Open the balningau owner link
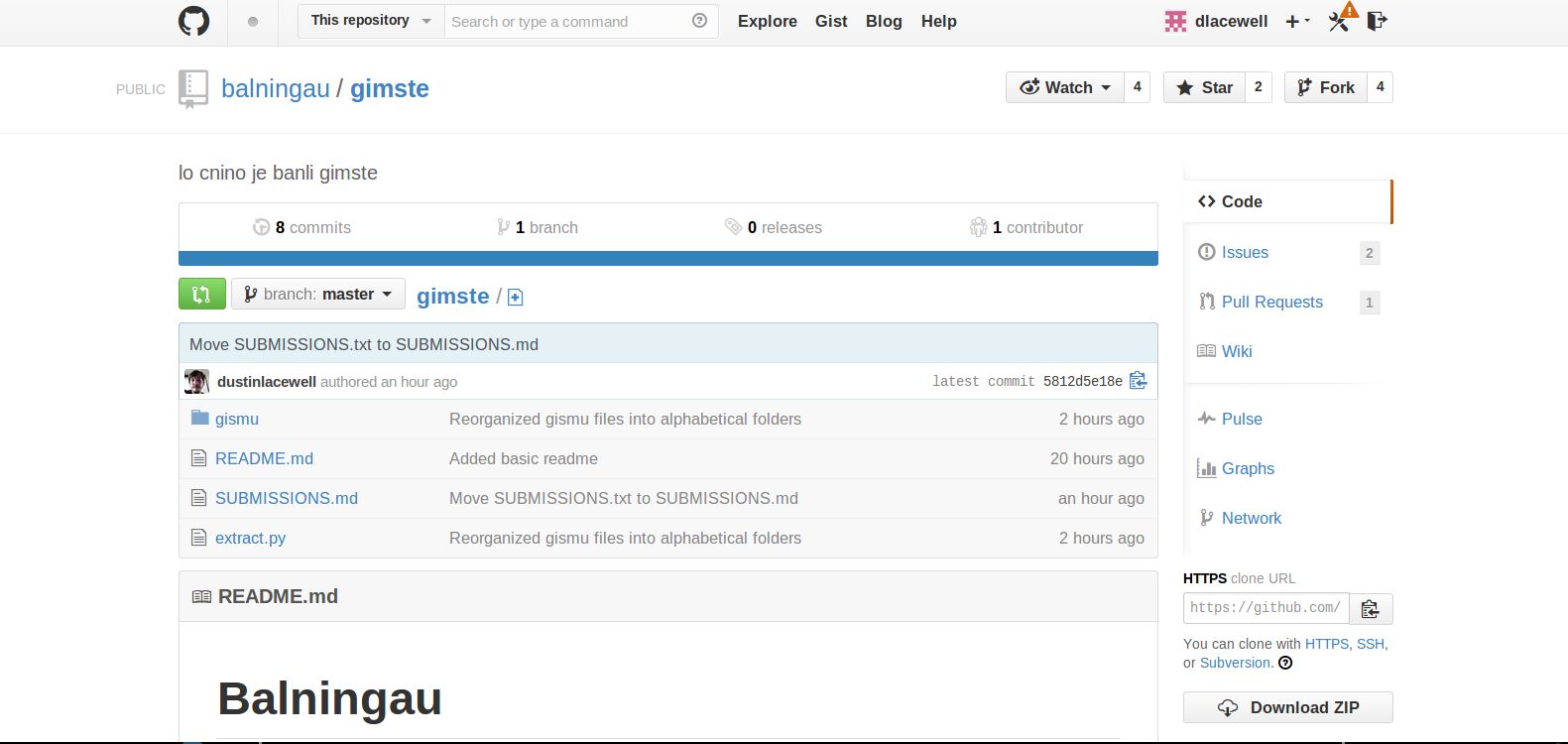This screenshot has height=744, width=1568. click(276, 88)
